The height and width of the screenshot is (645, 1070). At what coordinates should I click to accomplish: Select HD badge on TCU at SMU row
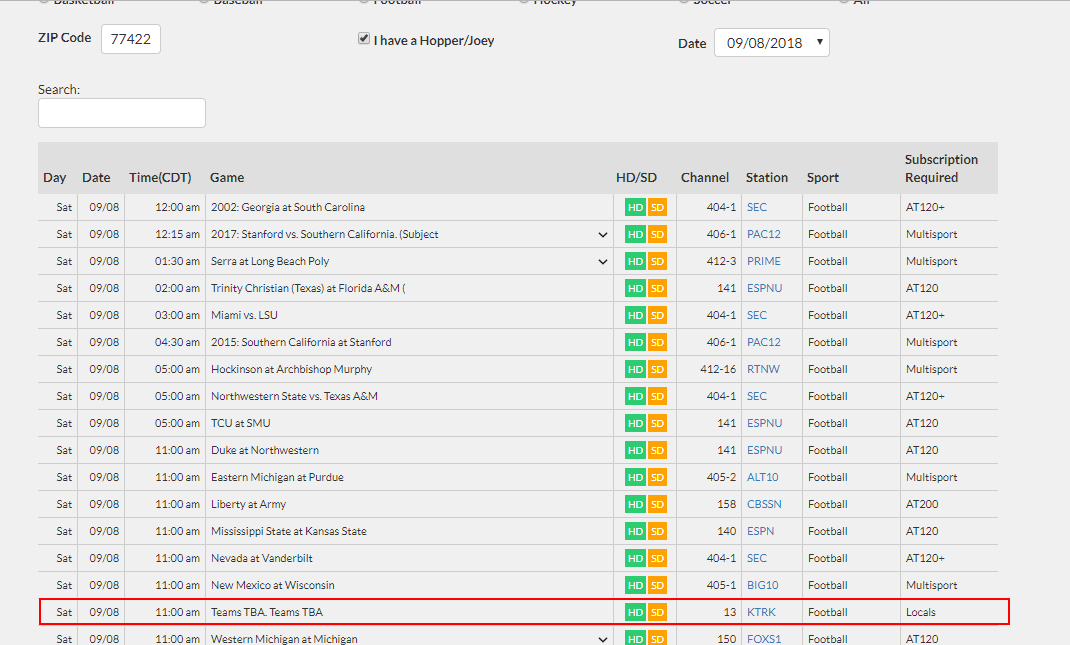(x=635, y=423)
